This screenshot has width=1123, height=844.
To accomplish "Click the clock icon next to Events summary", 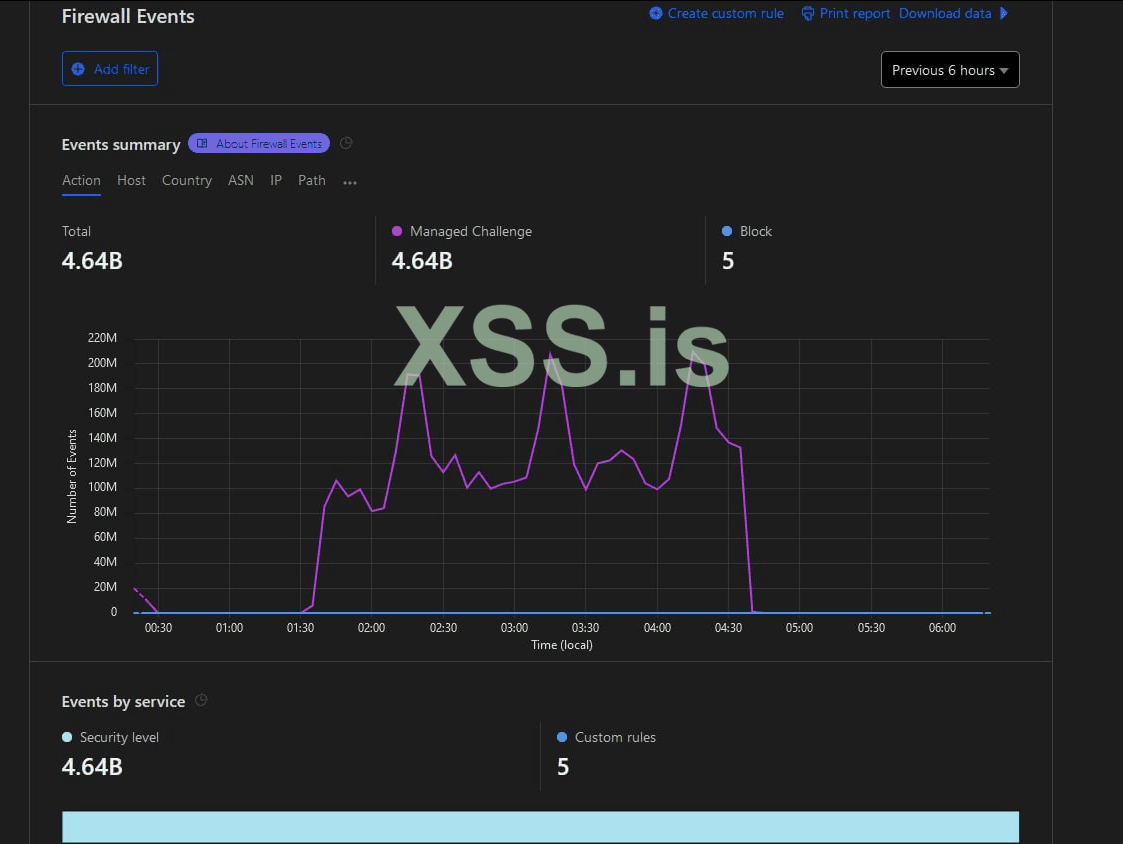I will coord(346,143).
